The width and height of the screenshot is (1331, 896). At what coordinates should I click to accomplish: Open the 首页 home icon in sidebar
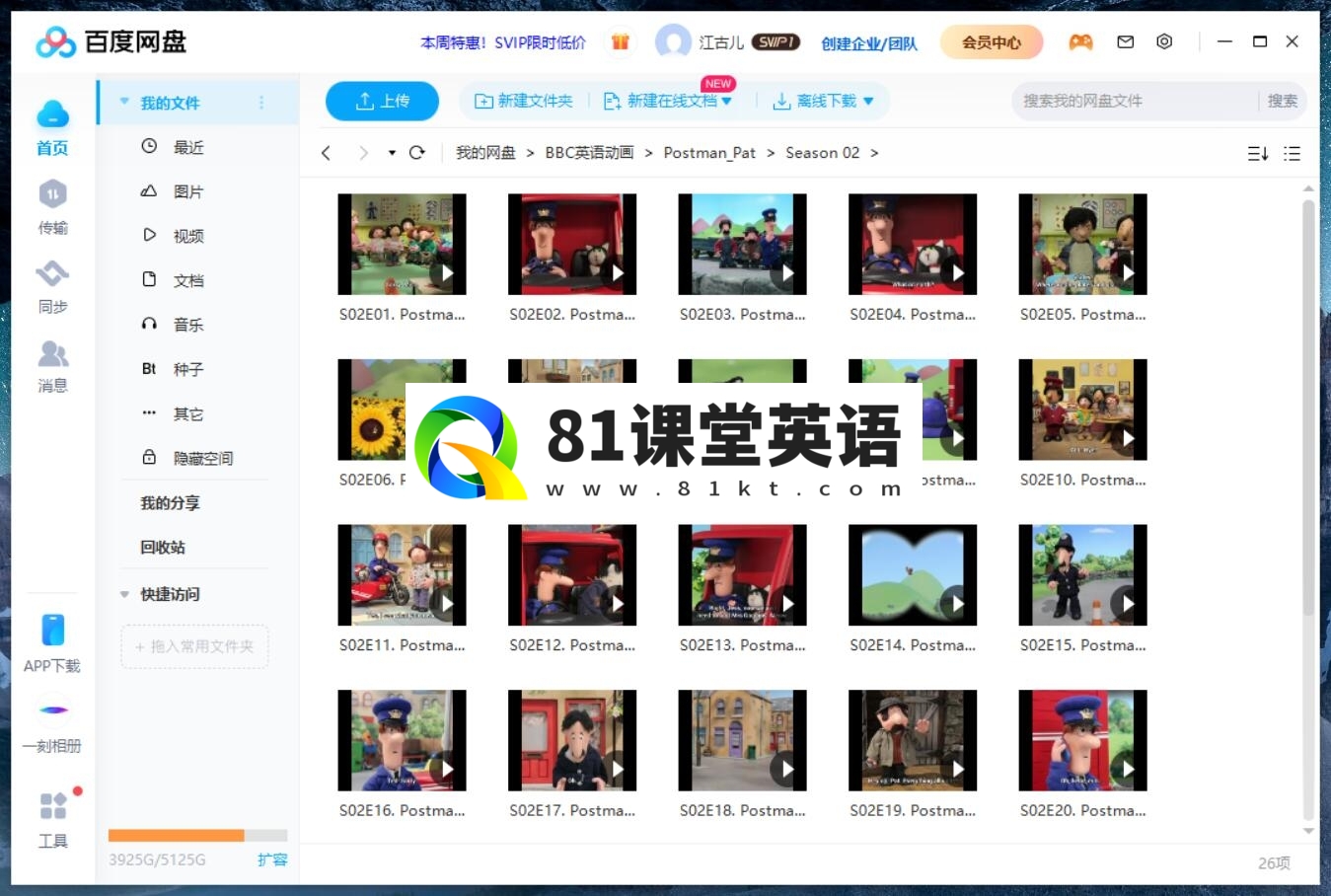52,115
